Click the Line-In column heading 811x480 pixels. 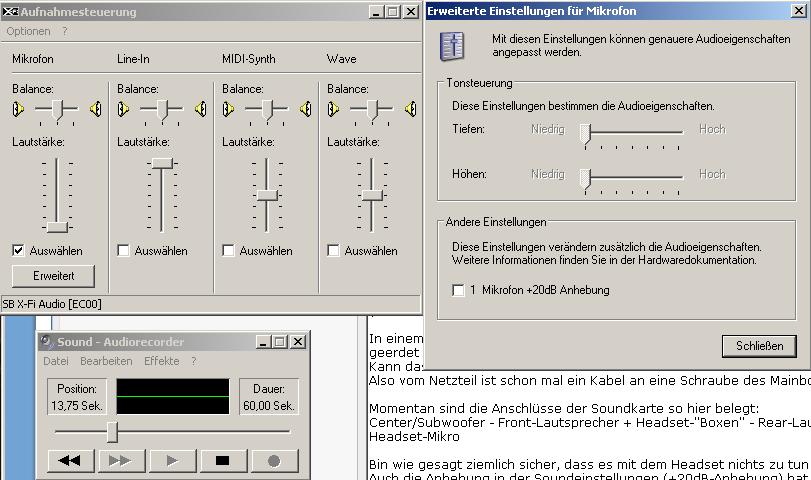click(133, 59)
